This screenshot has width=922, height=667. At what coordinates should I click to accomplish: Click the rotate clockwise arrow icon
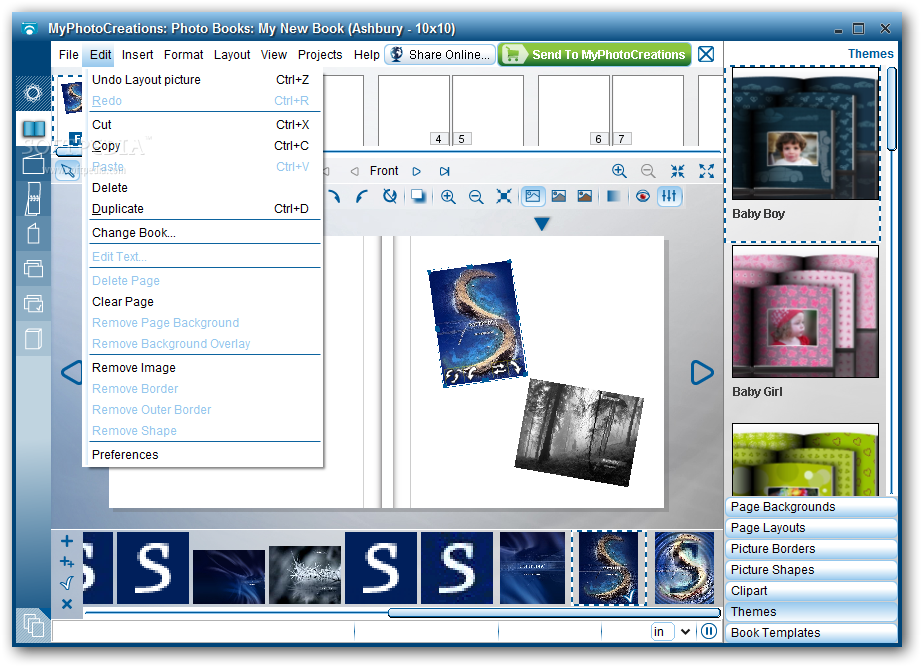(333, 196)
